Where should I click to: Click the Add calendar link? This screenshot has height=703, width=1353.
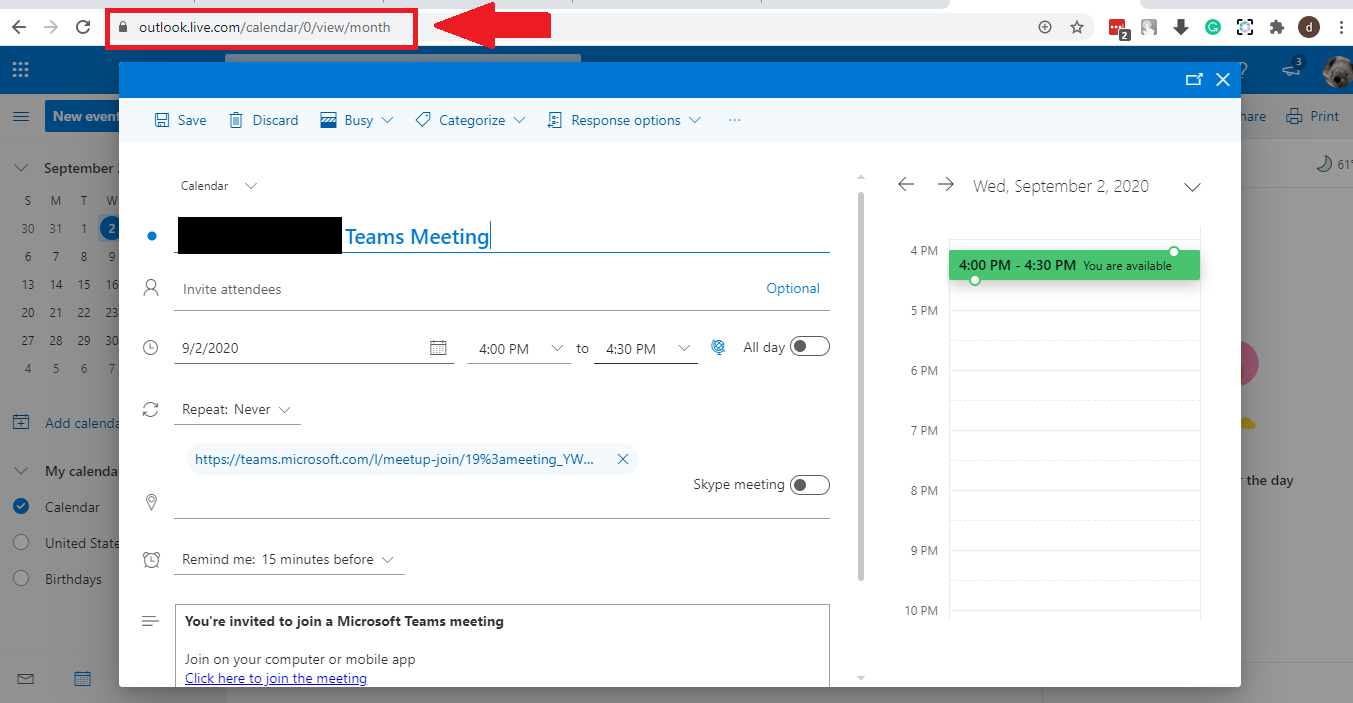[x=81, y=423]
